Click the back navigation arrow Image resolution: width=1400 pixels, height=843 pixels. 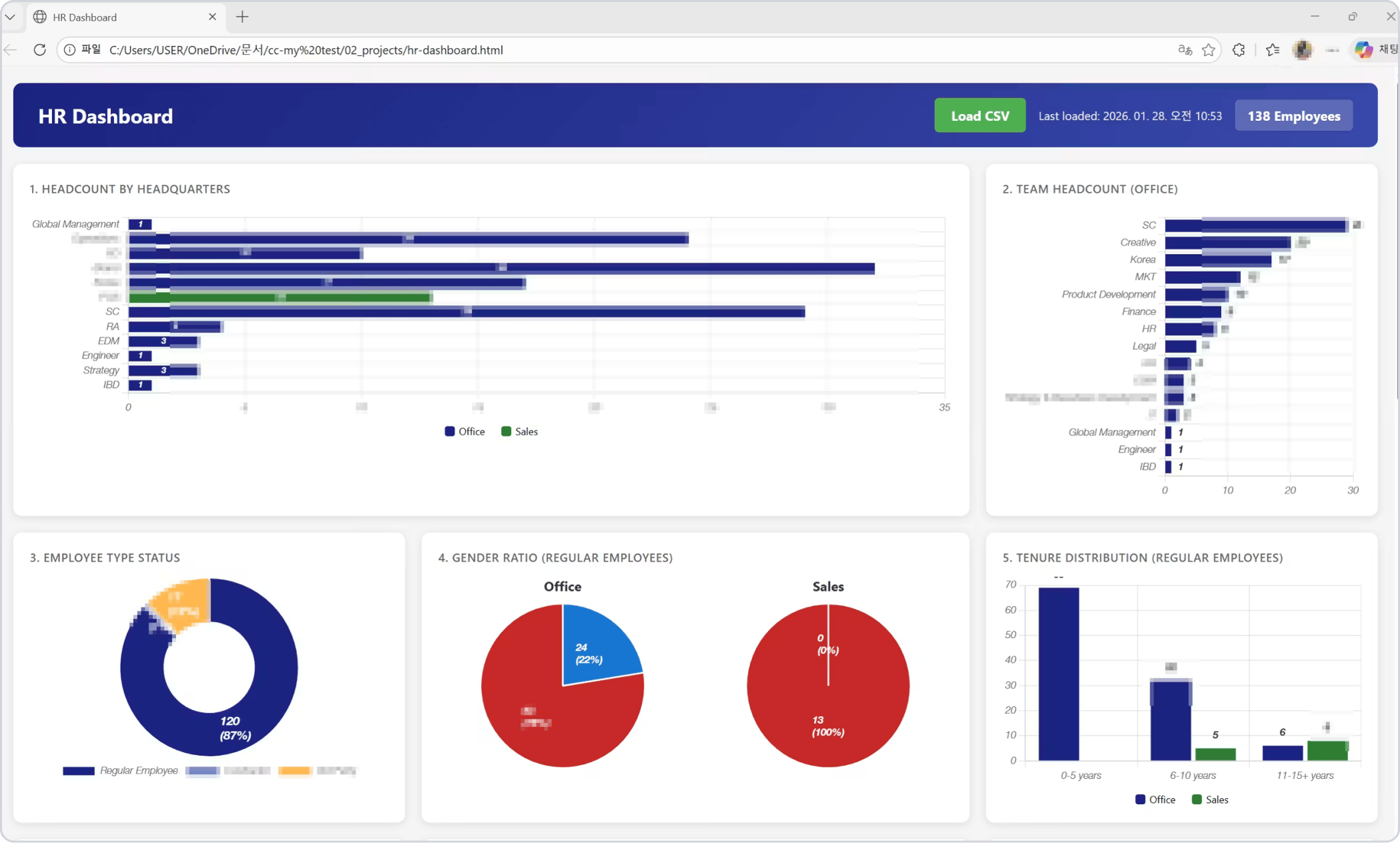coord(10,50)
